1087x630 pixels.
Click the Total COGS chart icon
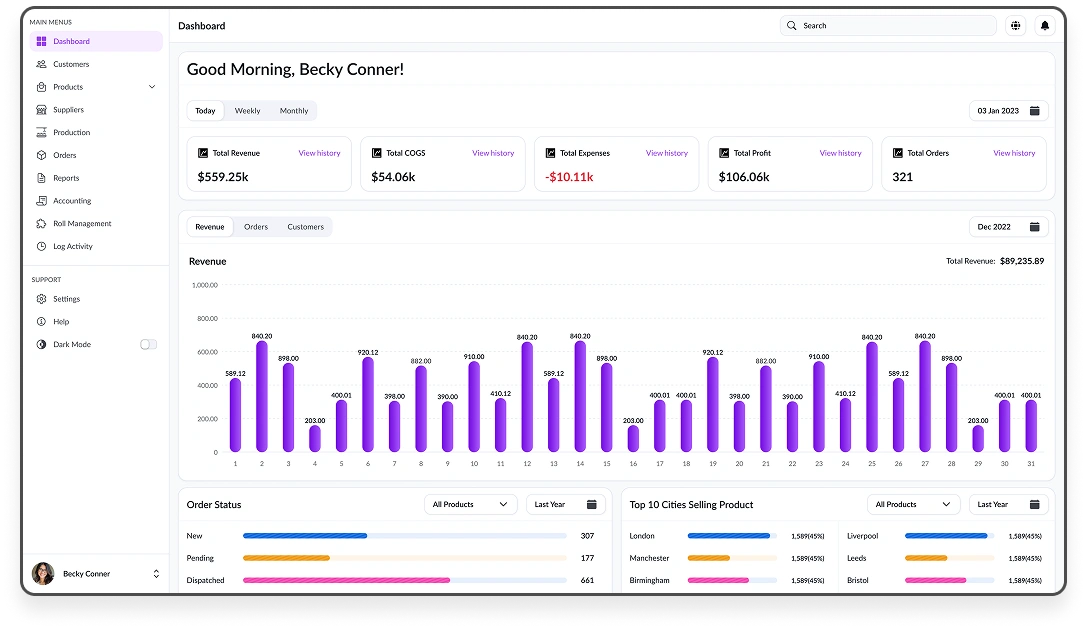point(377,153)
